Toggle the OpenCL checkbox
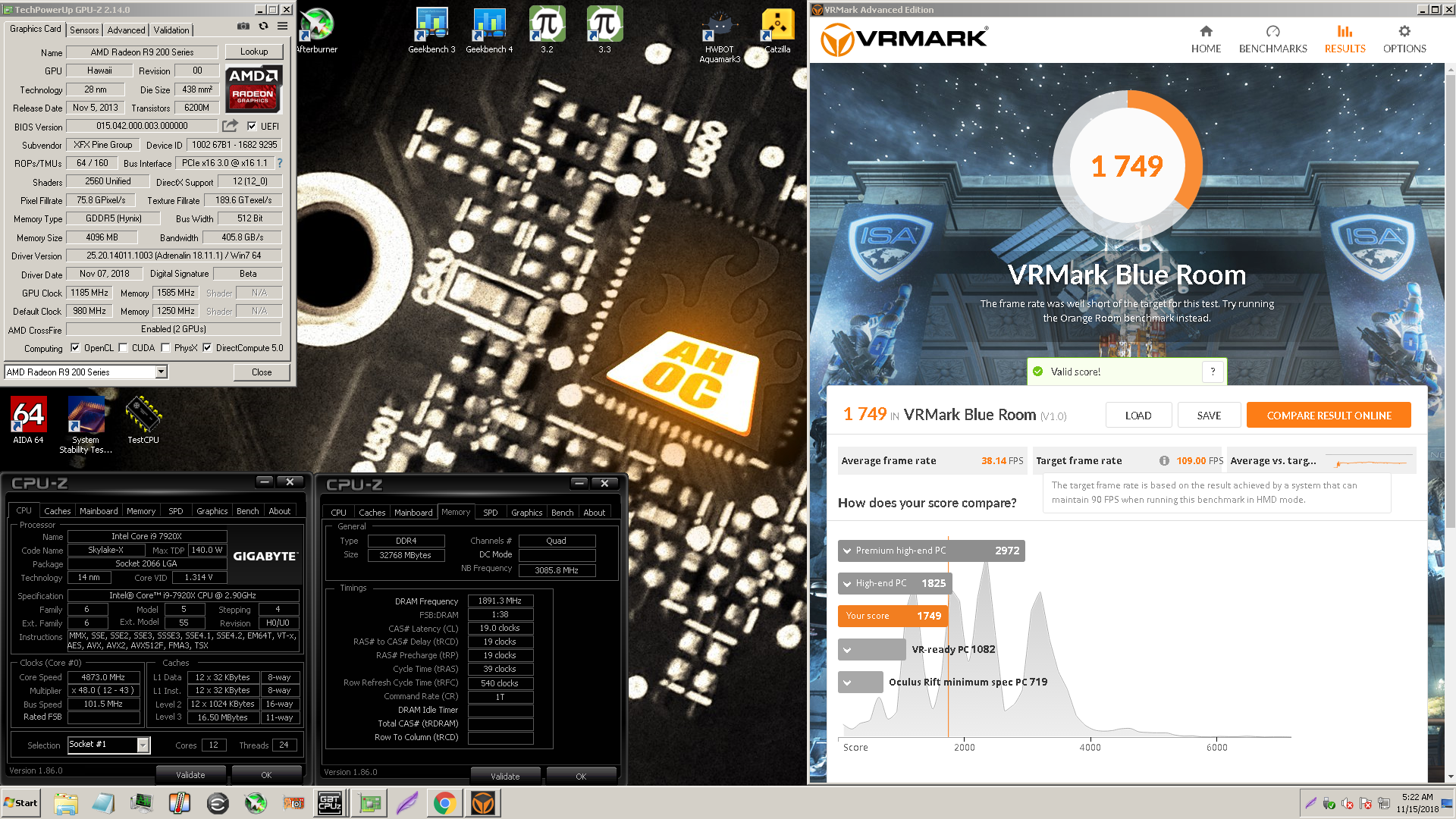Image resolution: width=1456 pixels, height=819 pixels. click(x=75, y=348)
